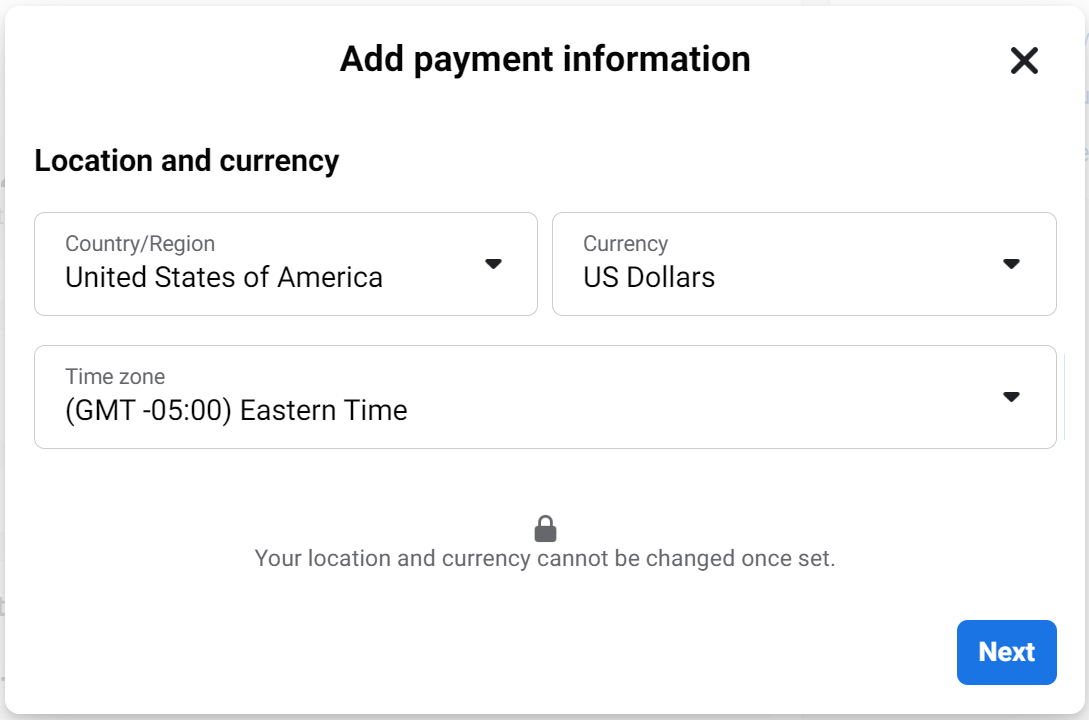Click the (GMT -05:00) Eastern Time value
Viewport: 1089px width, 720px height.
pos(236,410)
